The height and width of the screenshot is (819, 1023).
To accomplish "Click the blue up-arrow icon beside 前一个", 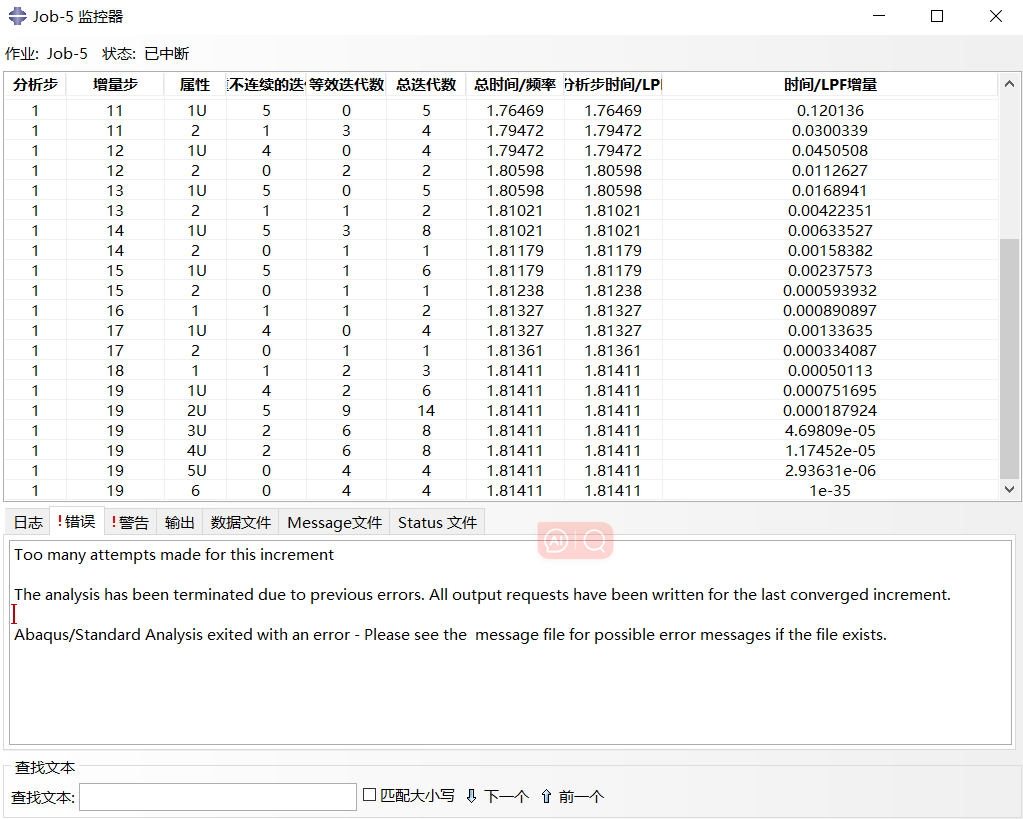I will click(546, 797).
